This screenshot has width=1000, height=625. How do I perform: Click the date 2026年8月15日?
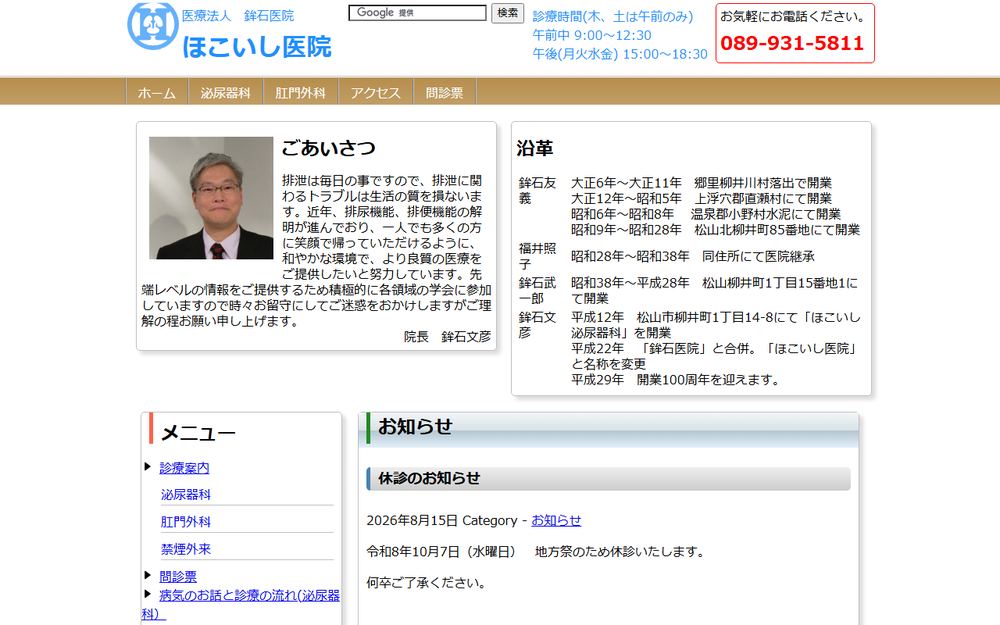[412, 520]
